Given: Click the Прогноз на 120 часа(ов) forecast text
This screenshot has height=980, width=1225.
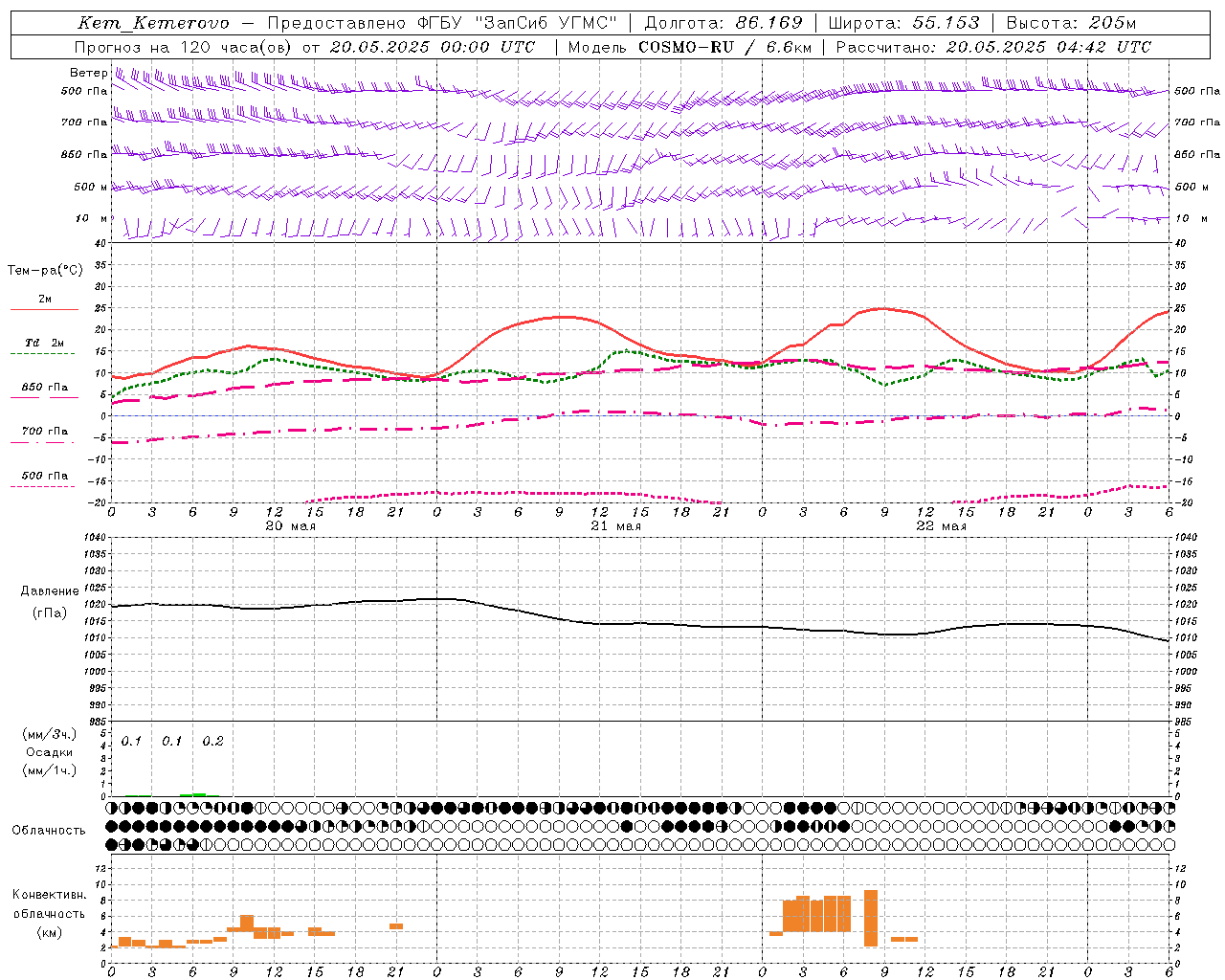Looking at the screenshot, I should pyautogui.click(x=184, y=47).
